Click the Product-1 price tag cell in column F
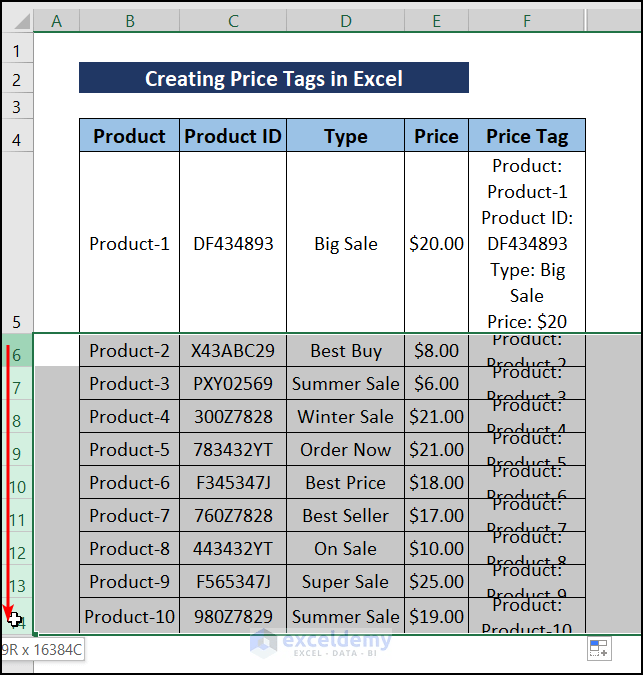Screen dimensions: 643x675 (527, 243)
